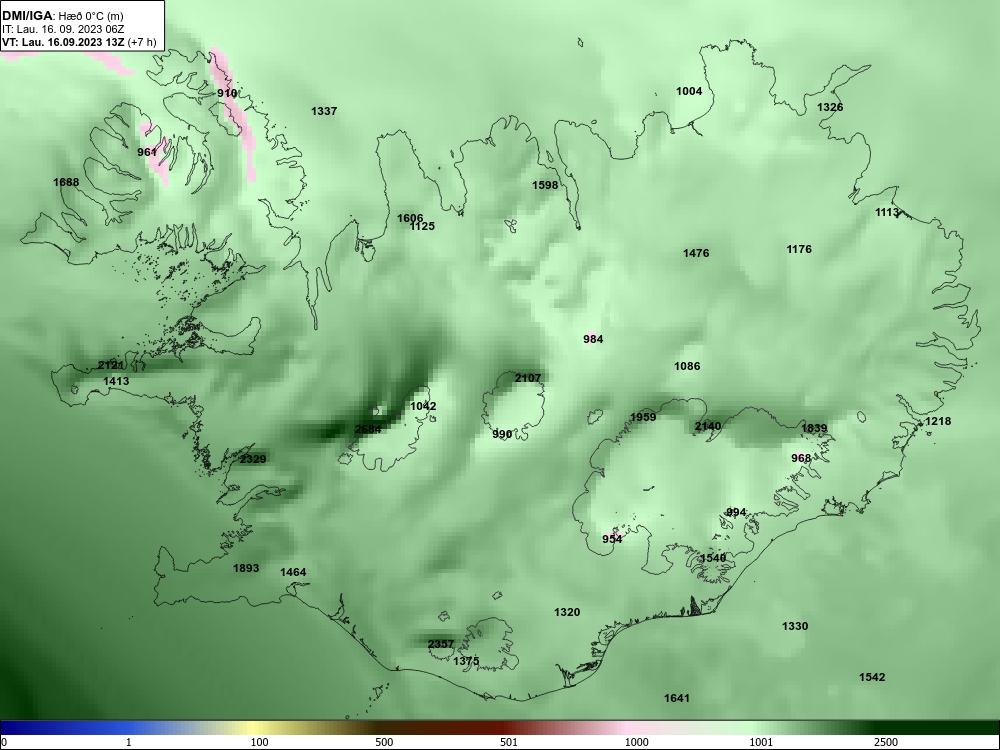Viewport: 1000px width, 750px height.
Task: Click the value 1688 on the map
Action: 66,182
